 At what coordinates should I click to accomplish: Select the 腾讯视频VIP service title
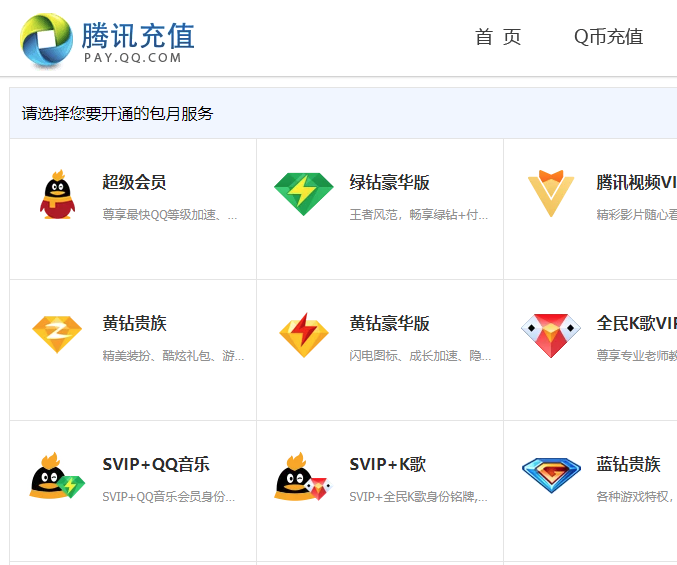tap(636, 182)
